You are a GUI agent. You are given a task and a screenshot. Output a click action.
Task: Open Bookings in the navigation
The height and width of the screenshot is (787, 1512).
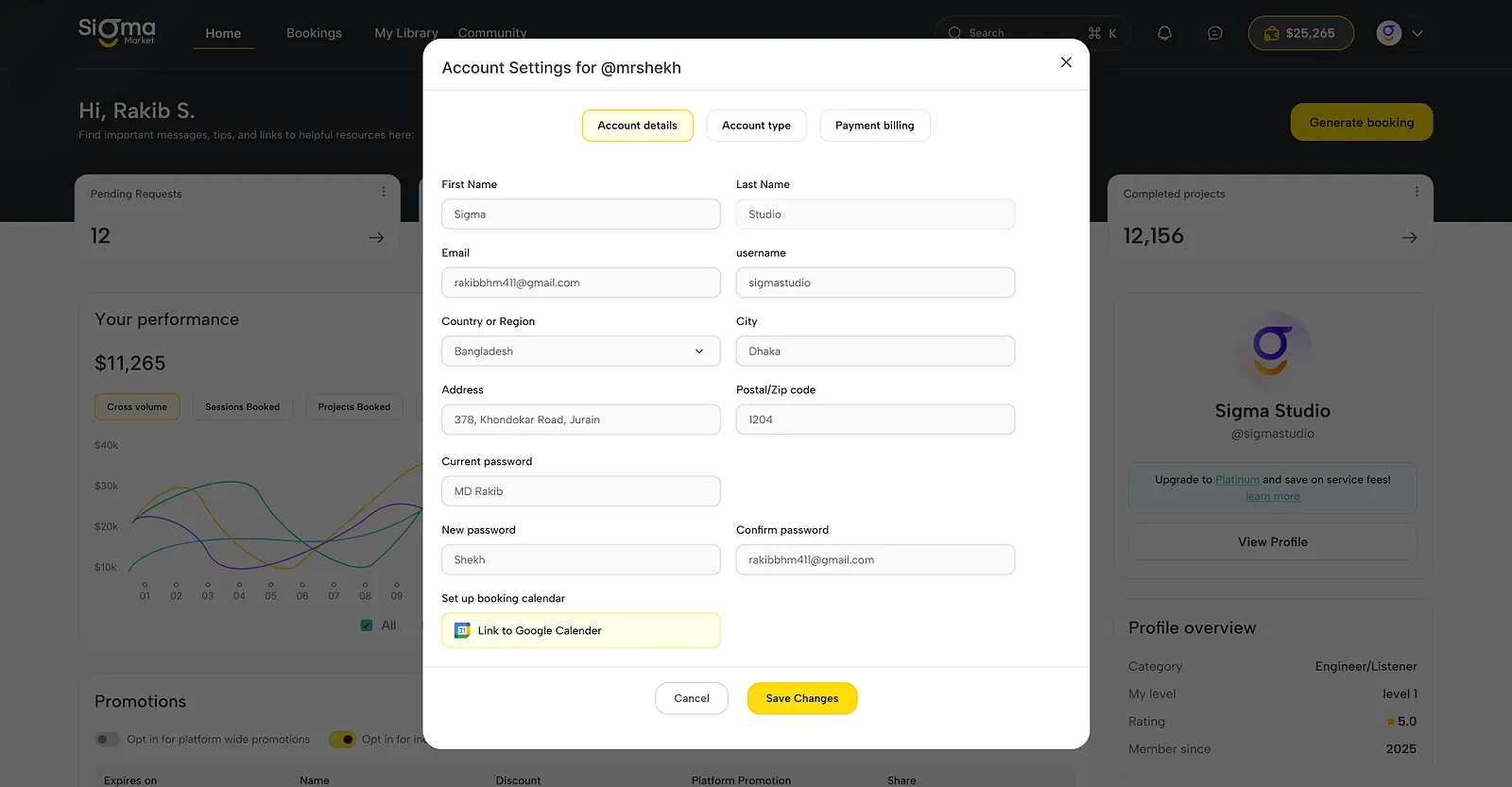coord(315,33)
